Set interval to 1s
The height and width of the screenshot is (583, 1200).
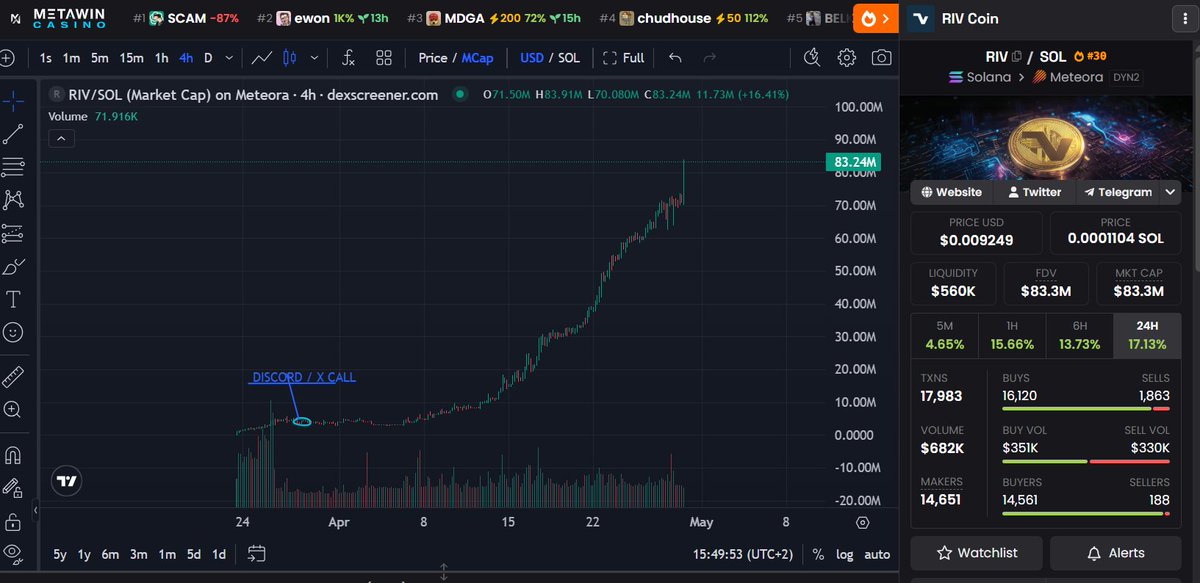pos(46,58)
